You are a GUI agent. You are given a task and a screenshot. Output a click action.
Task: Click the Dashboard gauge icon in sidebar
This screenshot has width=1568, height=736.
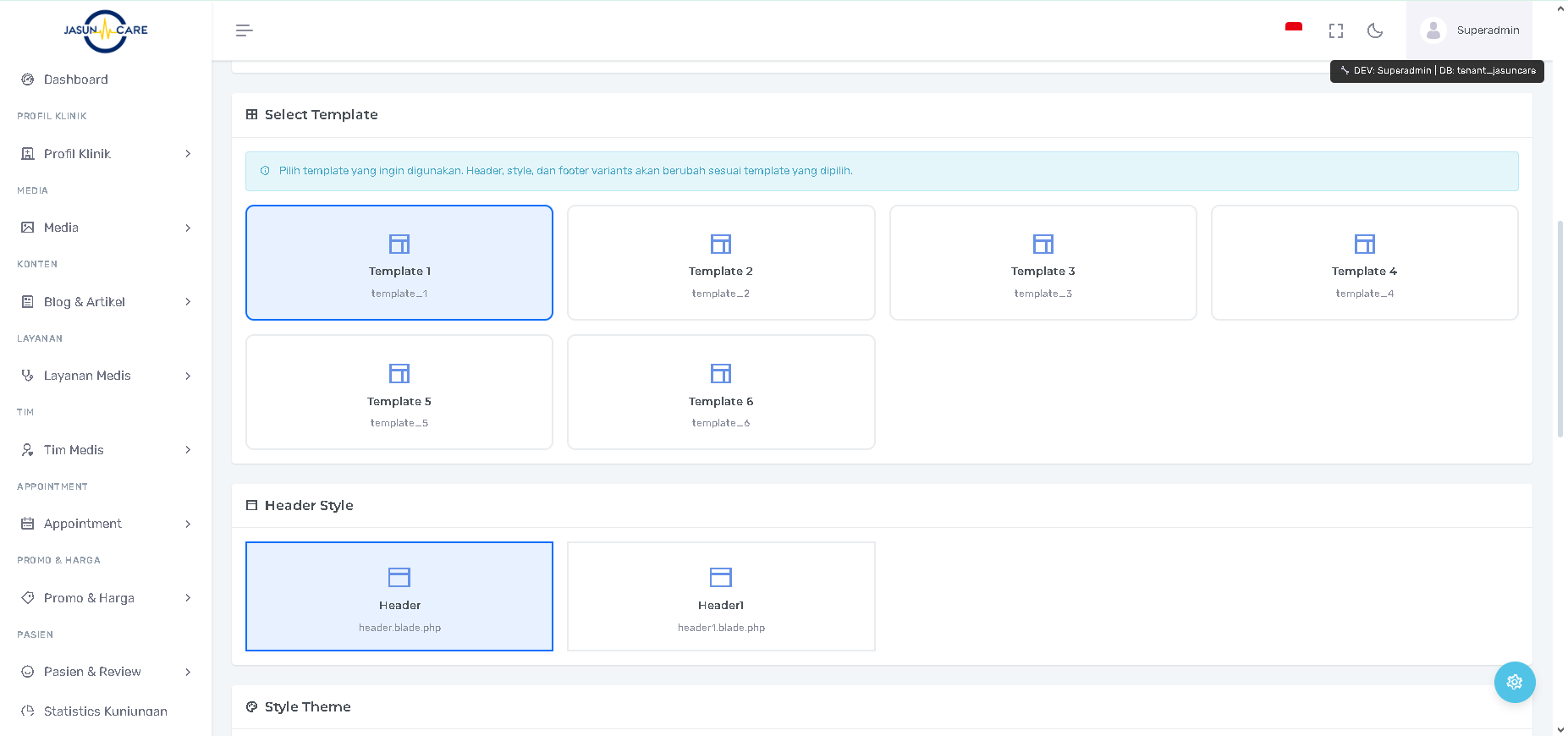click(28, 80)
